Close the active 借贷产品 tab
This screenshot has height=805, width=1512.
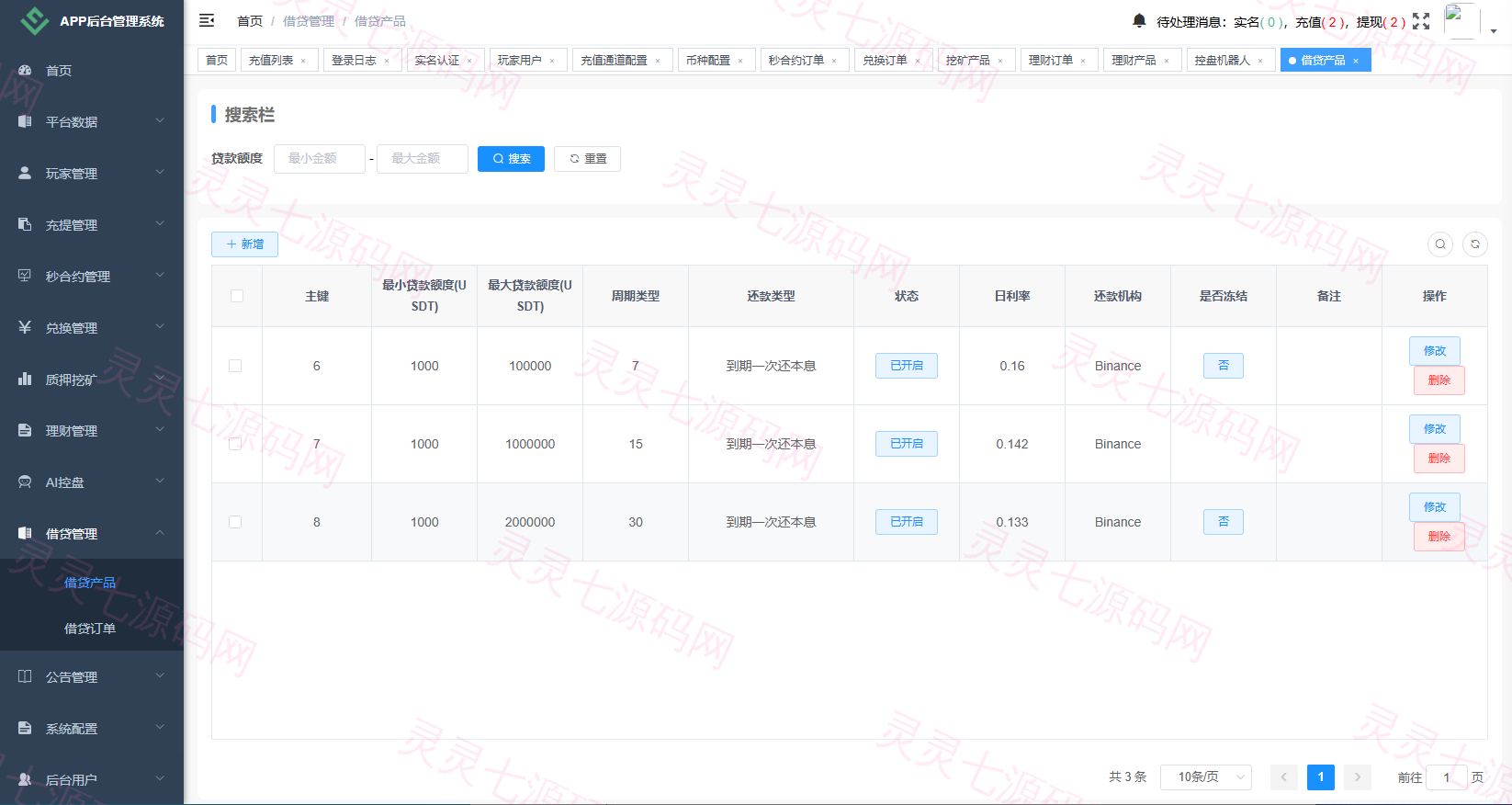[x=1356, y=61]
